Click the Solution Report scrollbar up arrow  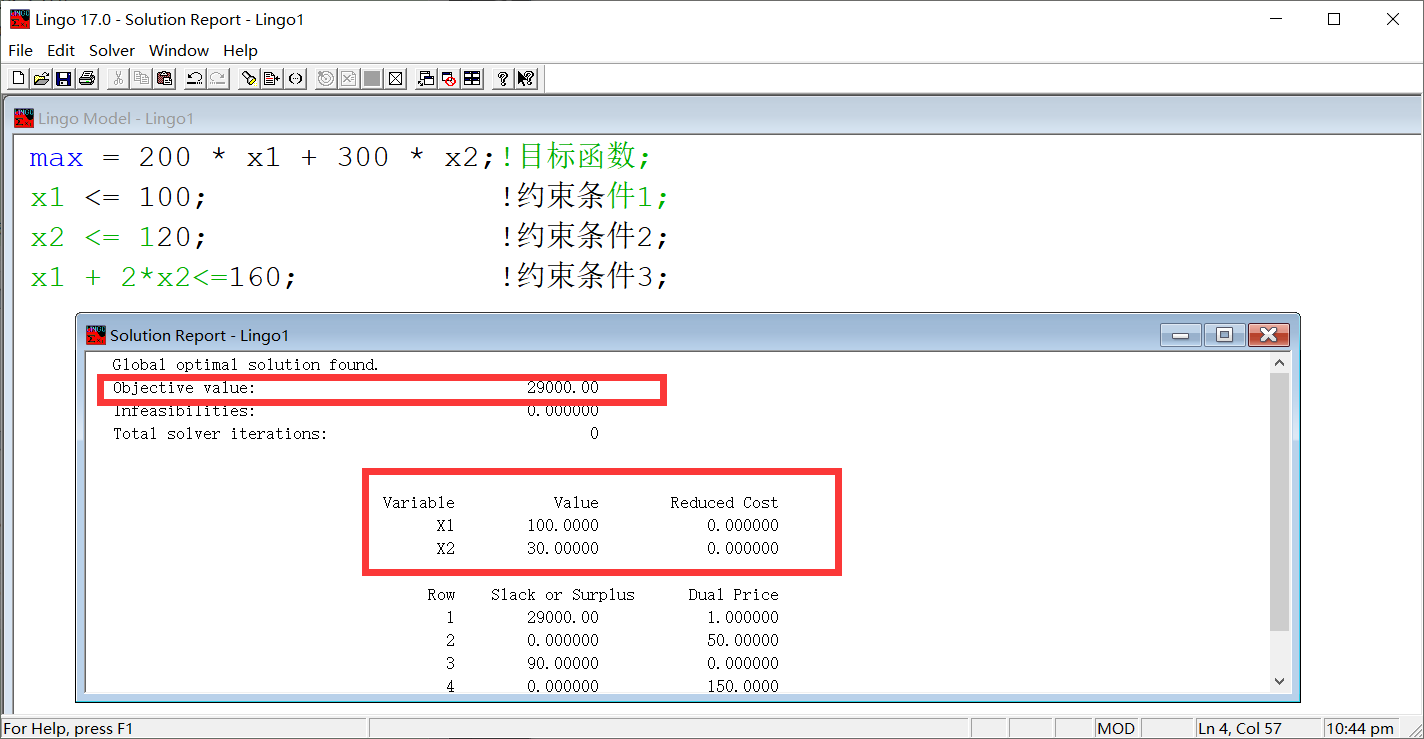(1279, 363)
